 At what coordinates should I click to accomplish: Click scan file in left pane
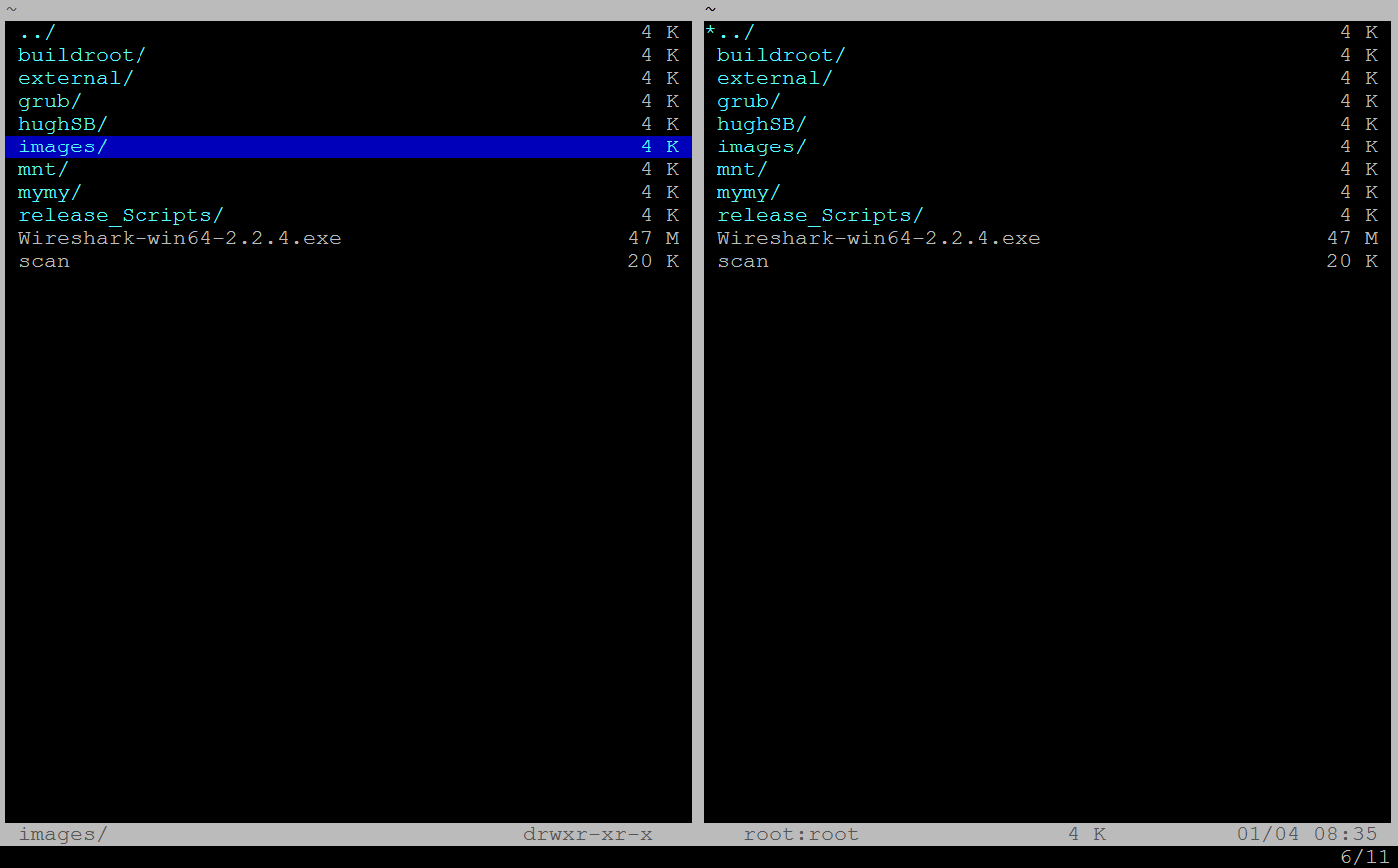point(44,261)
